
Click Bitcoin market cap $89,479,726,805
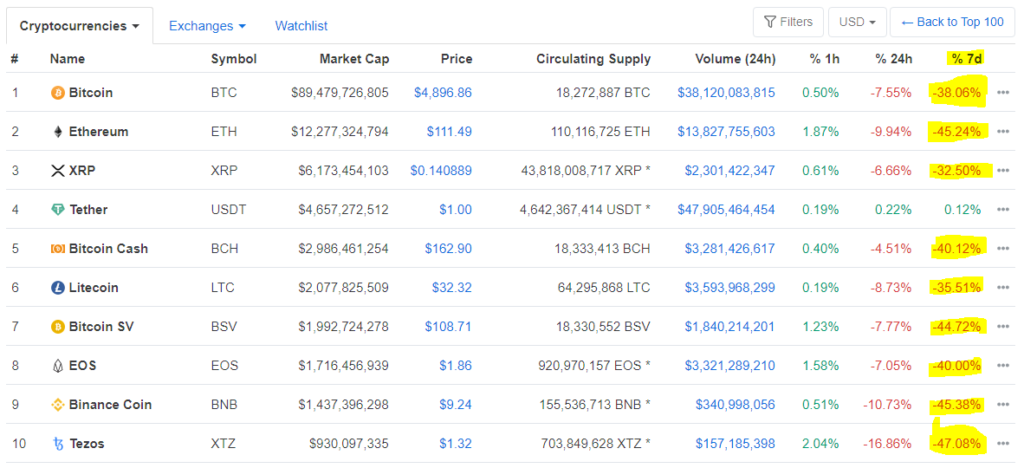pyautogui.click(x=340, y=93)
